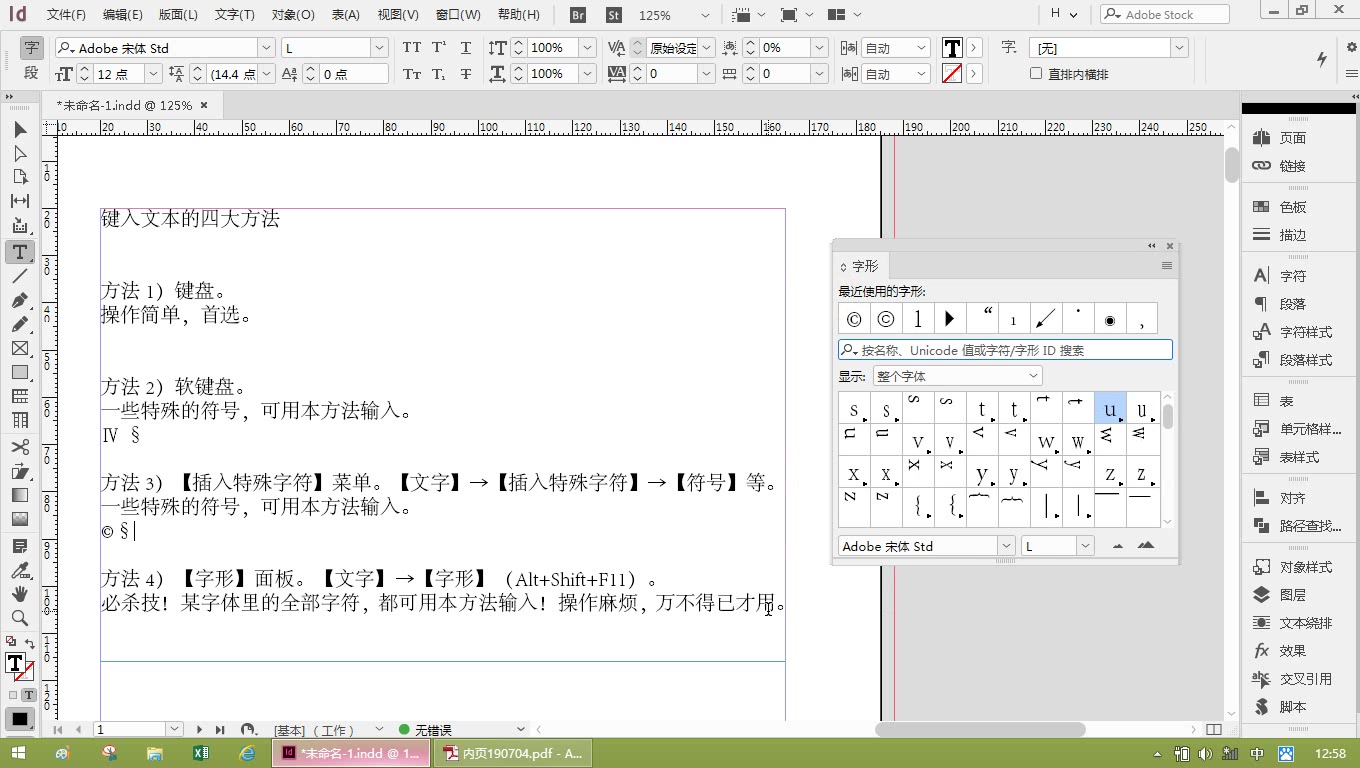Select the Pen tool
Image resolution: width=1360 pixels, height=768 pixels.
20,300
